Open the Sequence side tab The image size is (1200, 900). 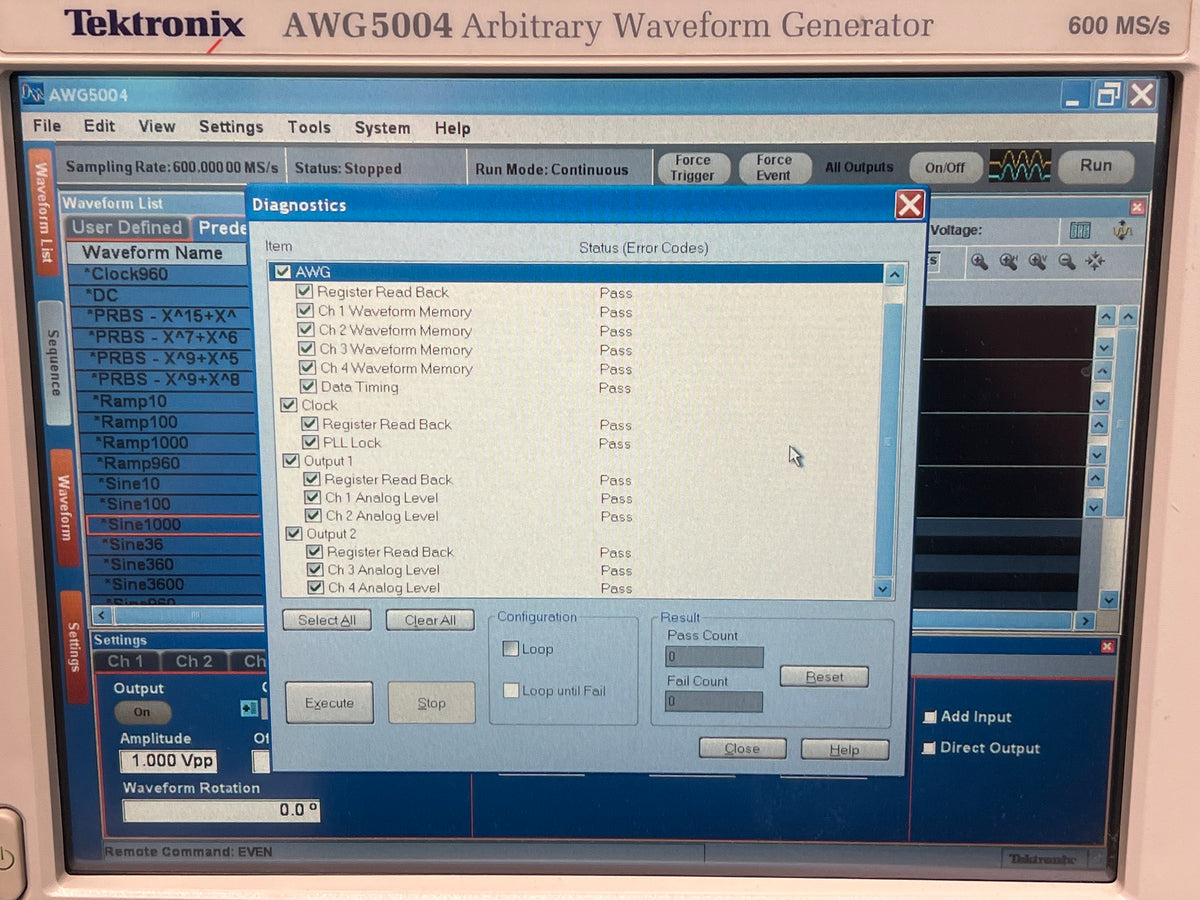click(54, 362)
